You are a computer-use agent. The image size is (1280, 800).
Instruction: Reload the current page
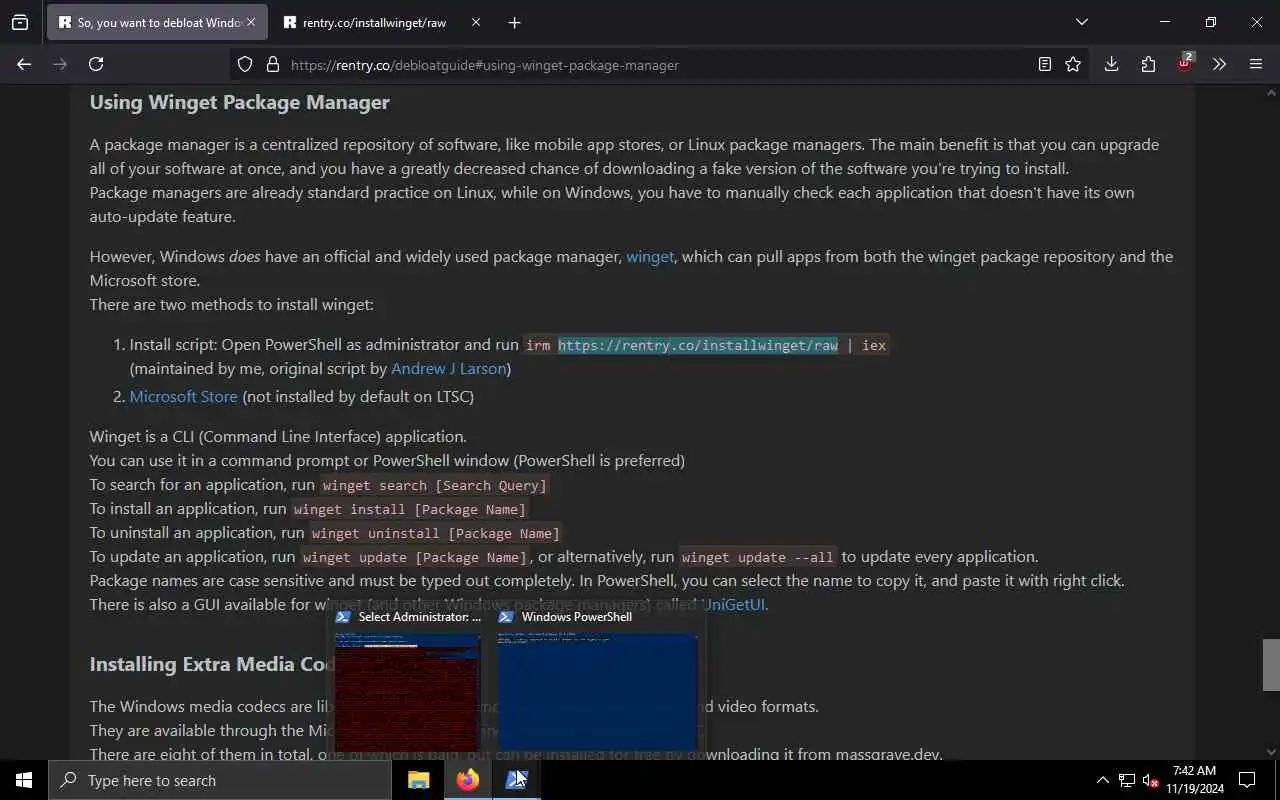click(x=96, y=64)
